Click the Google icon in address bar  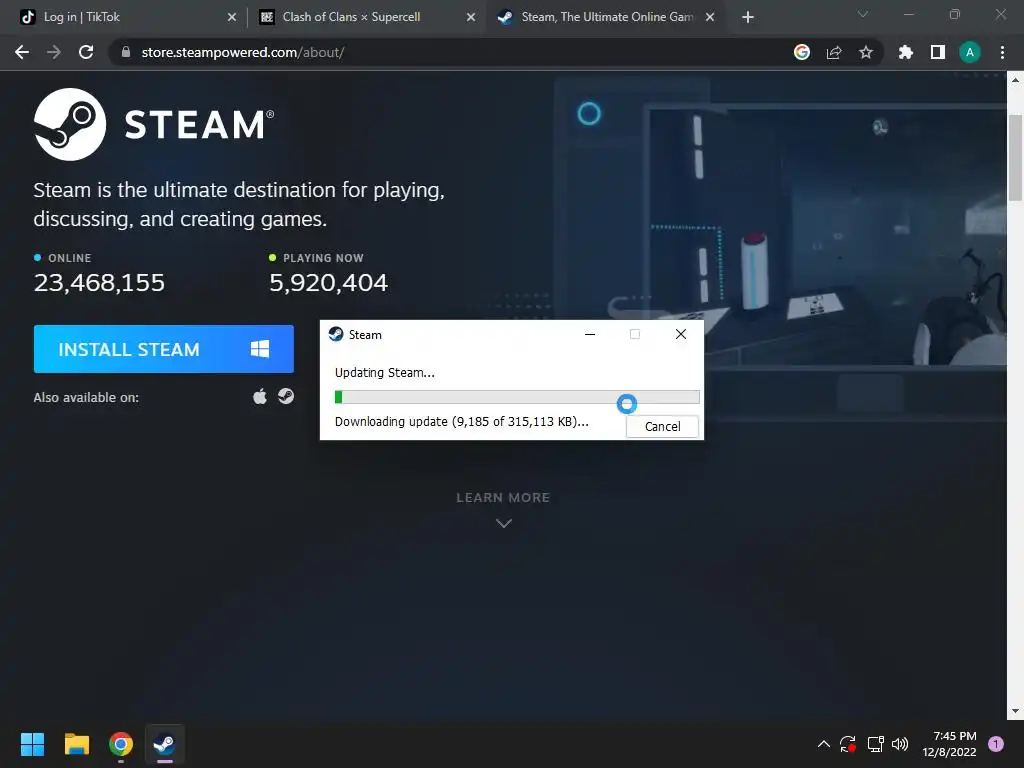[802, 52]
